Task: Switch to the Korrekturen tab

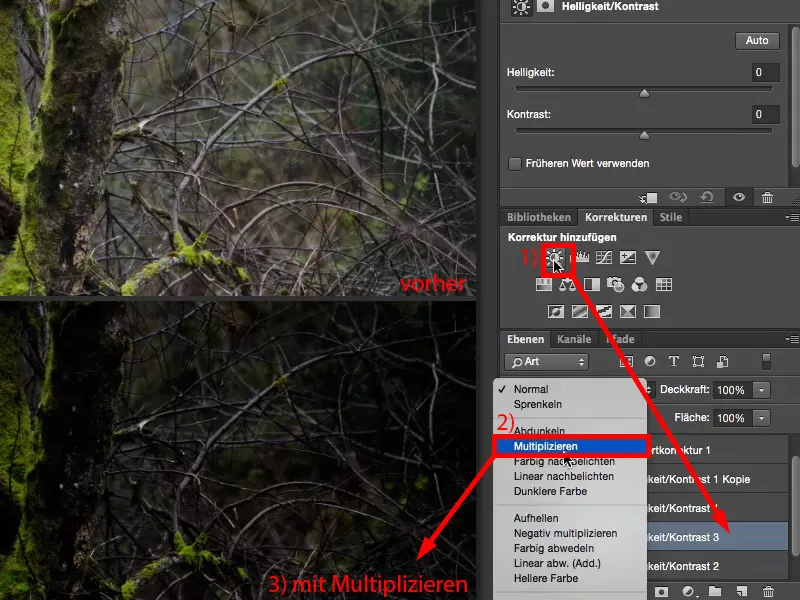Action: (x=616, y=217)
